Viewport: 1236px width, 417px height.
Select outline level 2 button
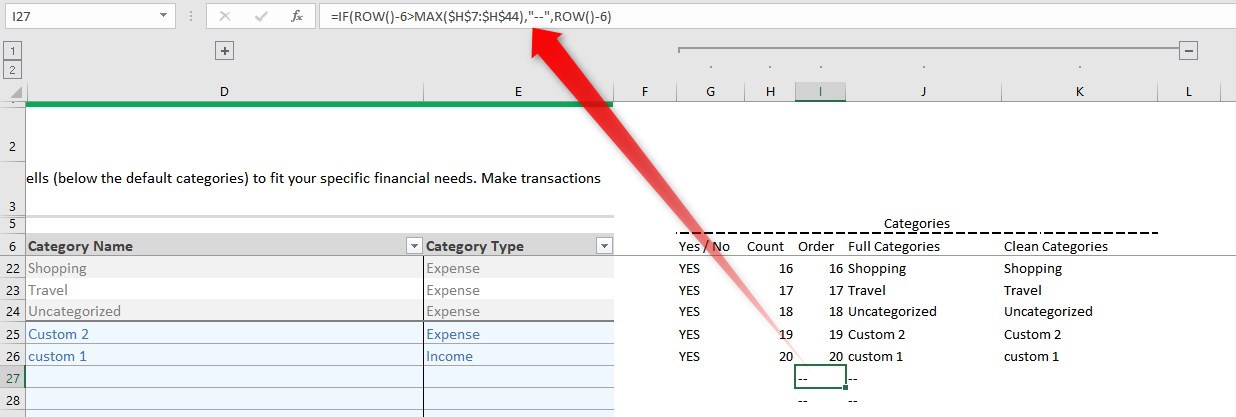tap(12, 70)
